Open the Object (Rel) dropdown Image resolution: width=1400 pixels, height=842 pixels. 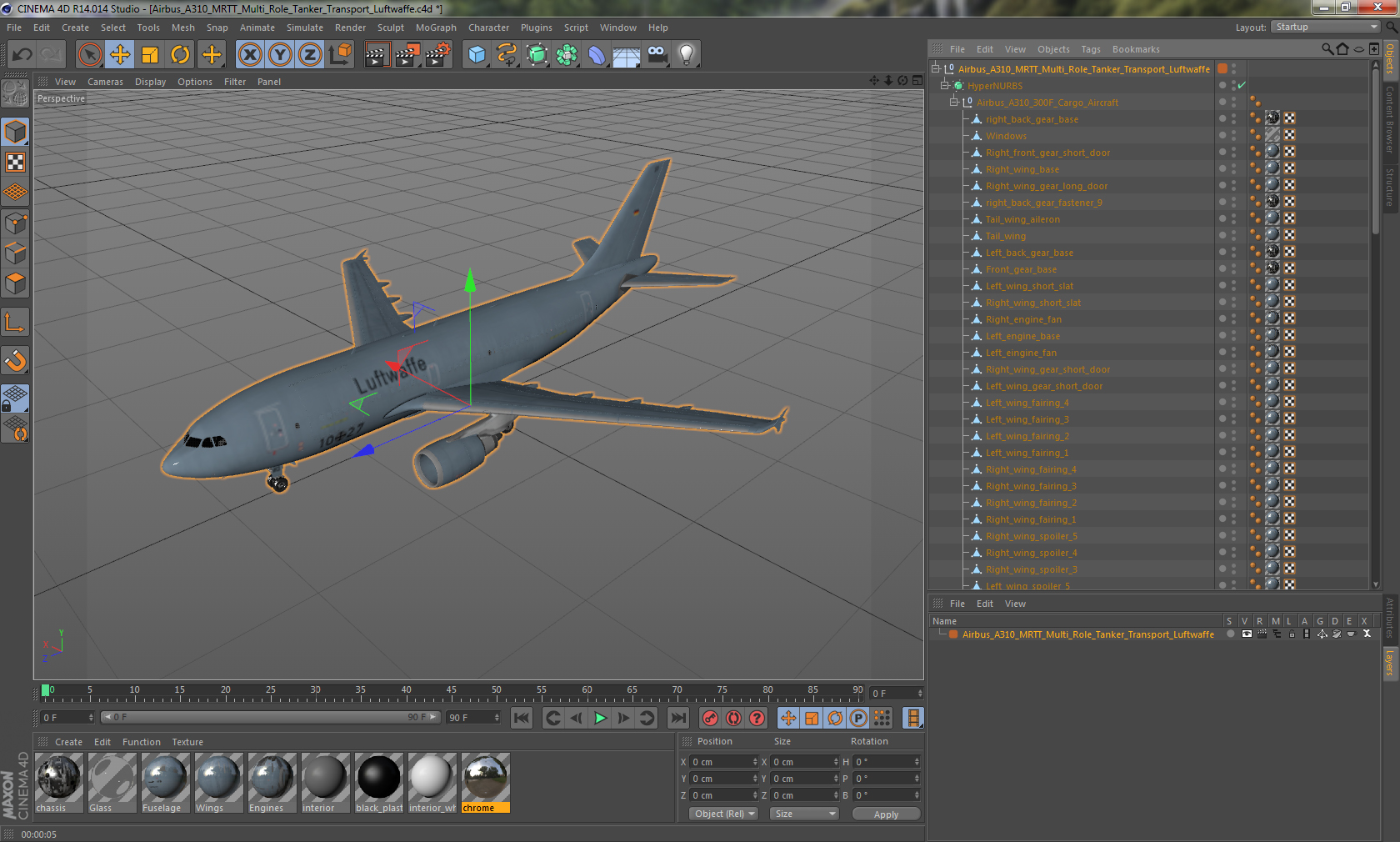(724, 814)
